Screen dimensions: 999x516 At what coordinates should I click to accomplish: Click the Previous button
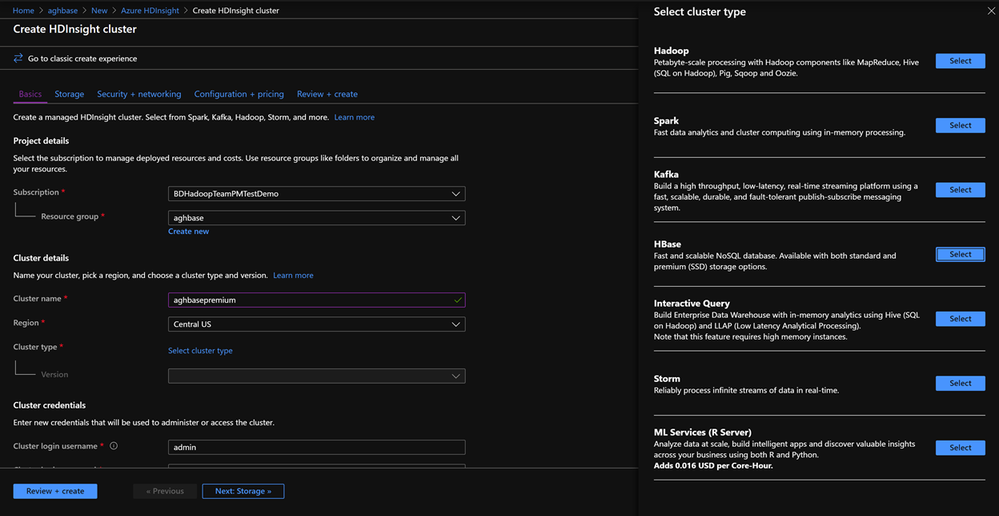(x=165, y=491)
